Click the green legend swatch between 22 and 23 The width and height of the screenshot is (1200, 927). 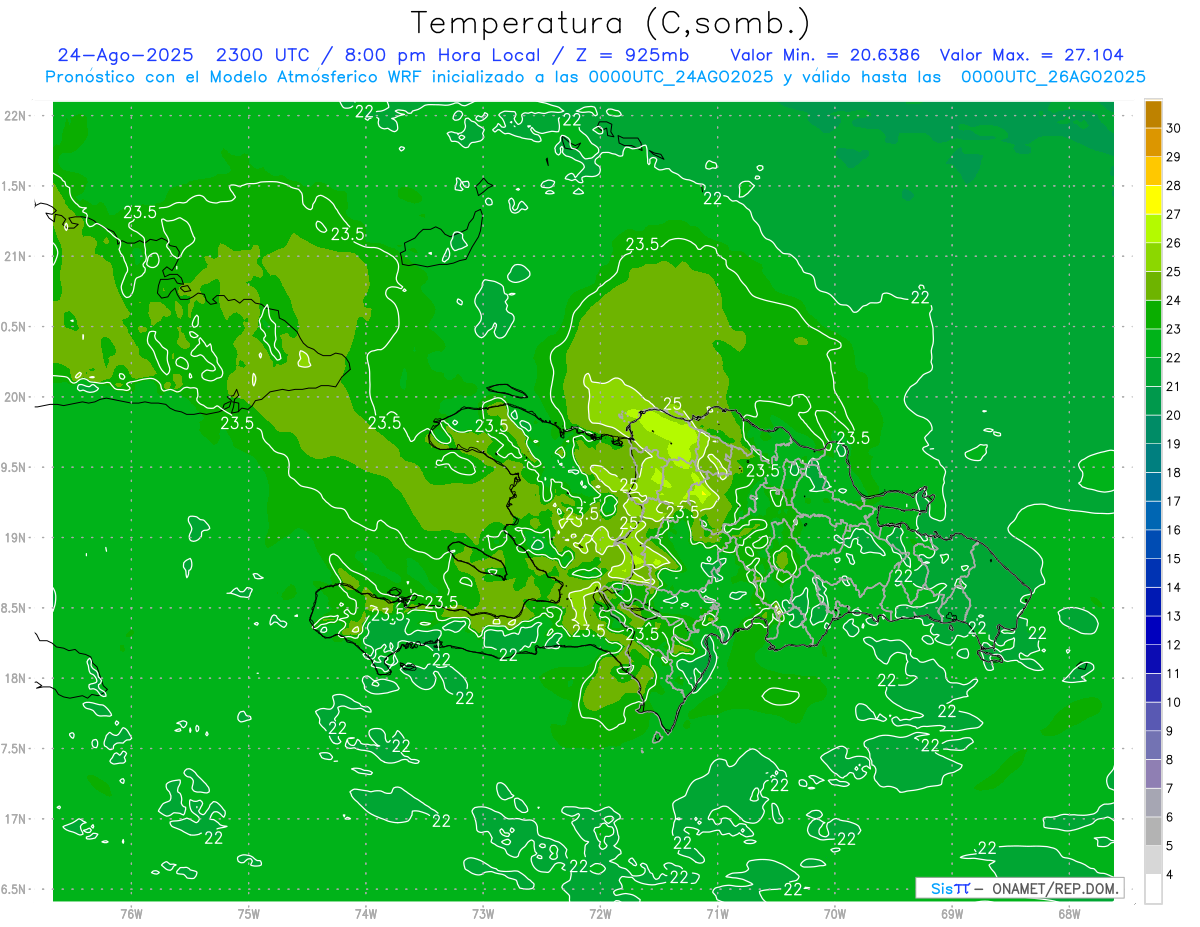(x=1153, y=344)
